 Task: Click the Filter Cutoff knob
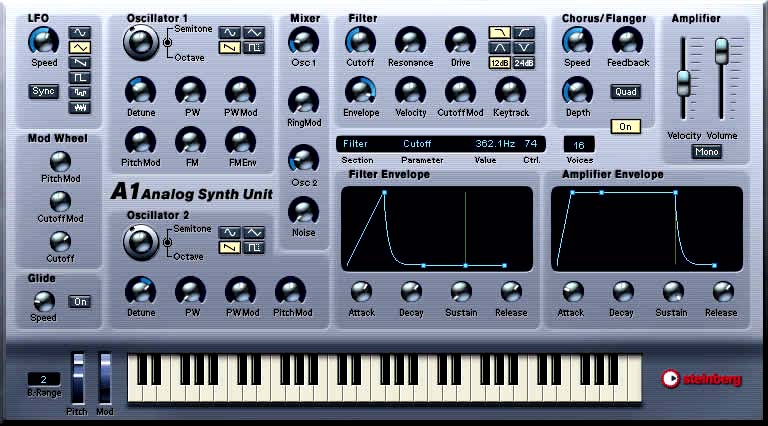pos(361,40)
